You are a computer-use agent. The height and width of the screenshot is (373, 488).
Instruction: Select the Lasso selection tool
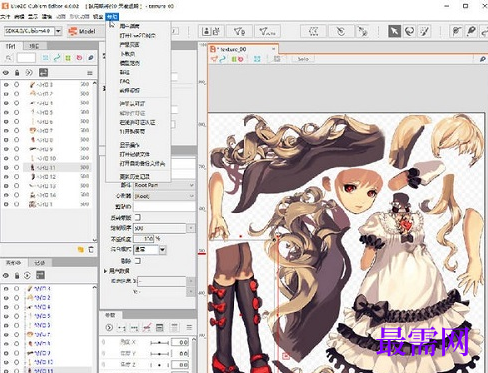(x=409, y=31)
